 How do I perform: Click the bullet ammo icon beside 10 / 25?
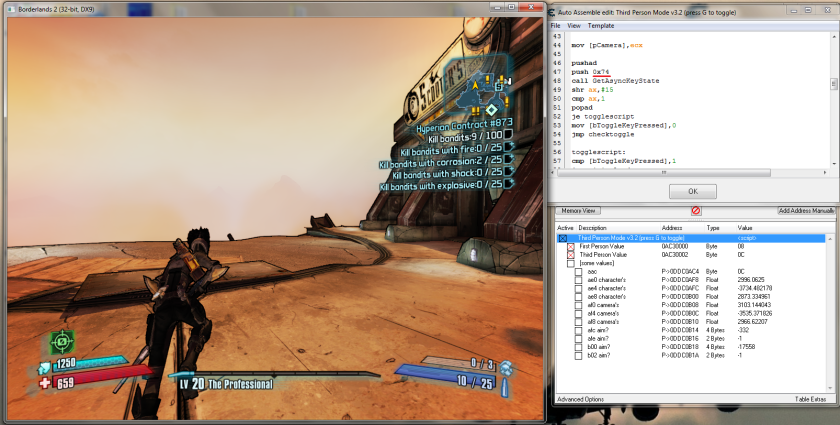tap(504, 386)
